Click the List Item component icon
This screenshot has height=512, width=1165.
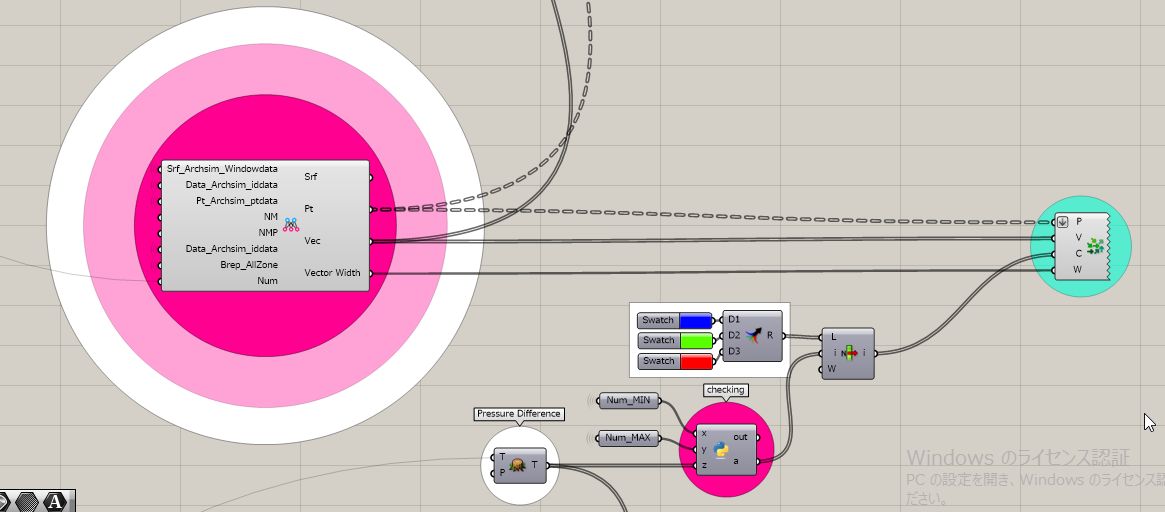849,354
